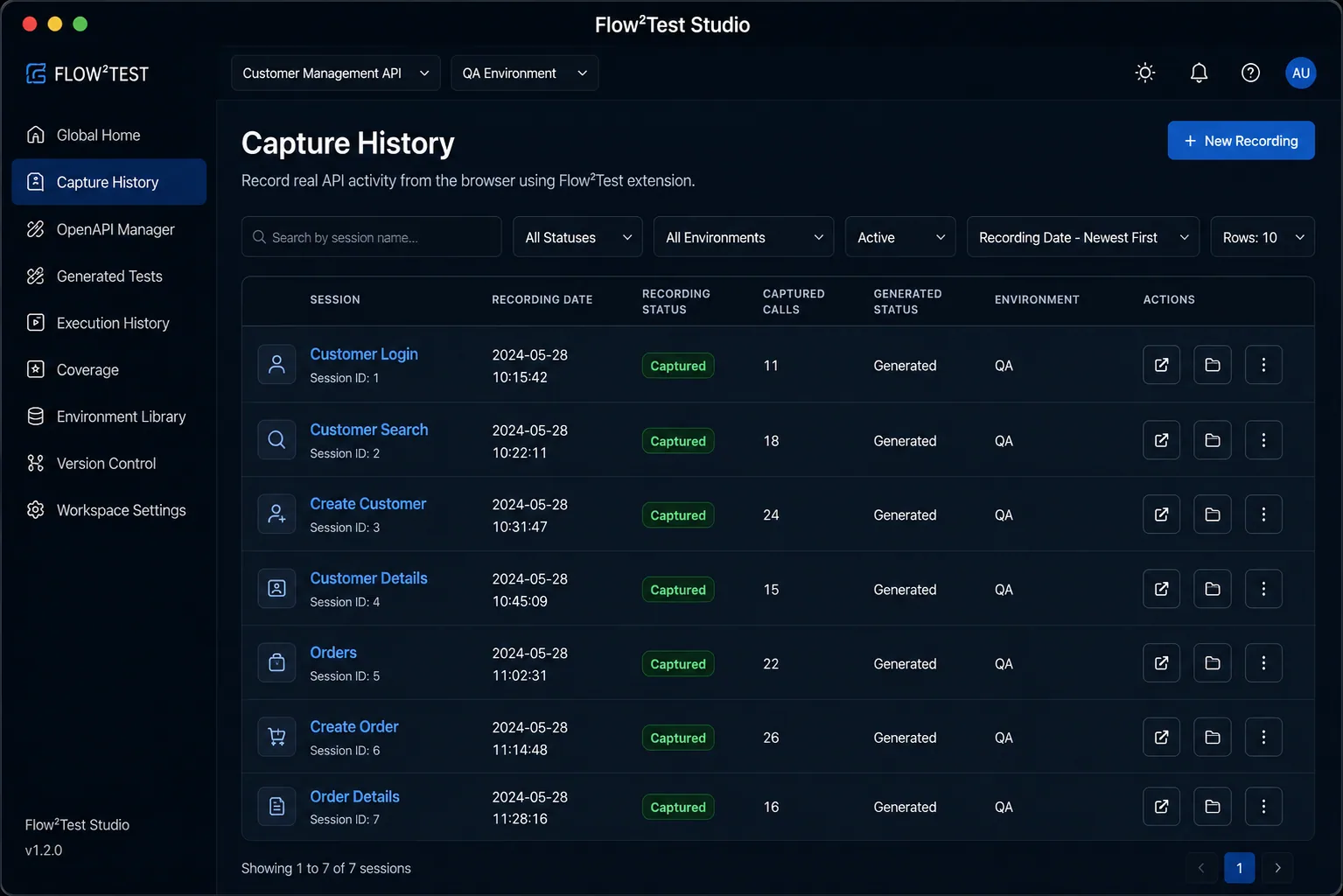Open three-dot menu for Orders session
Viewport: 1343px width, 896px height.
pos(1263,663)
